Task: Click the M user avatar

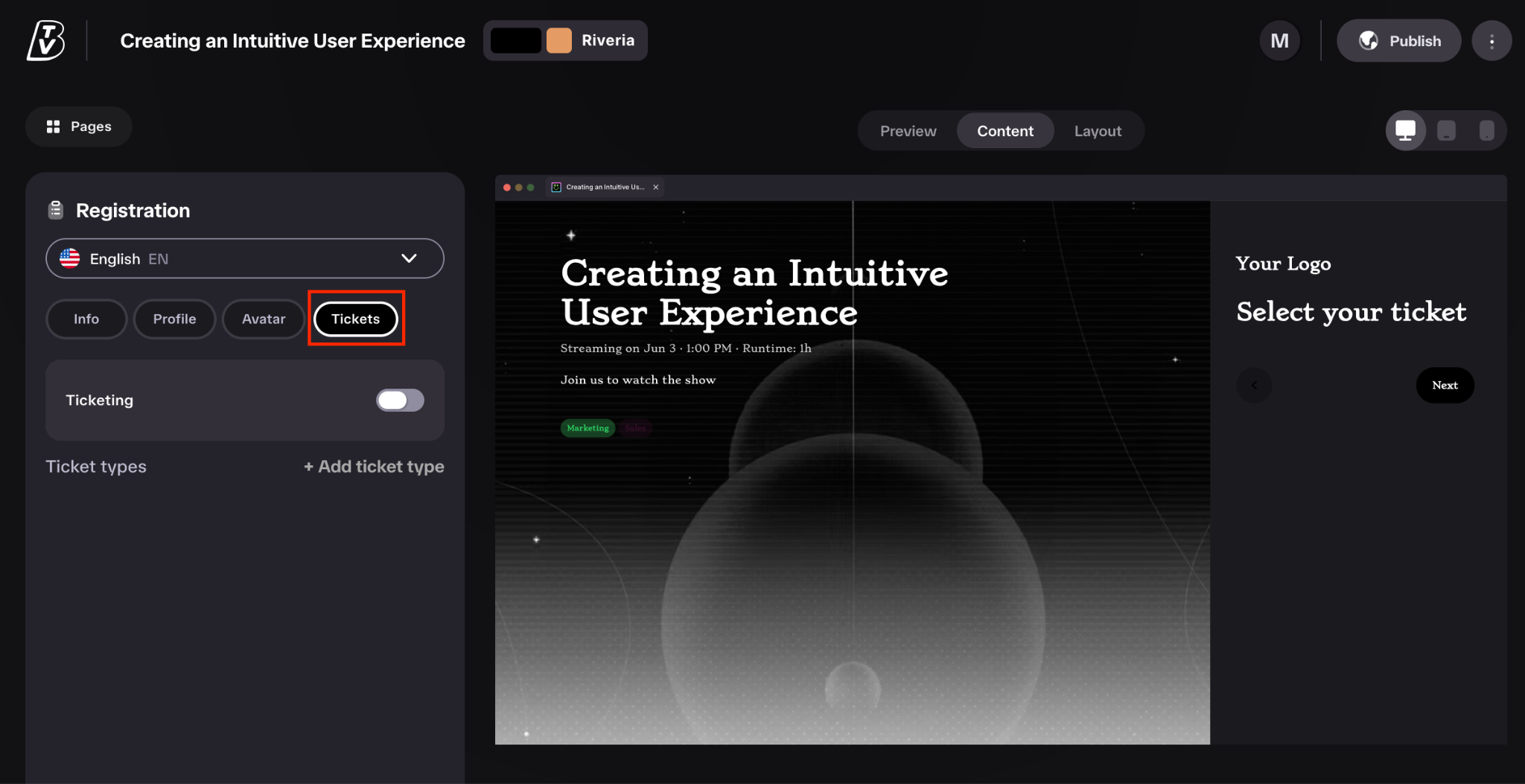Action: click(x=1279, y=41)
